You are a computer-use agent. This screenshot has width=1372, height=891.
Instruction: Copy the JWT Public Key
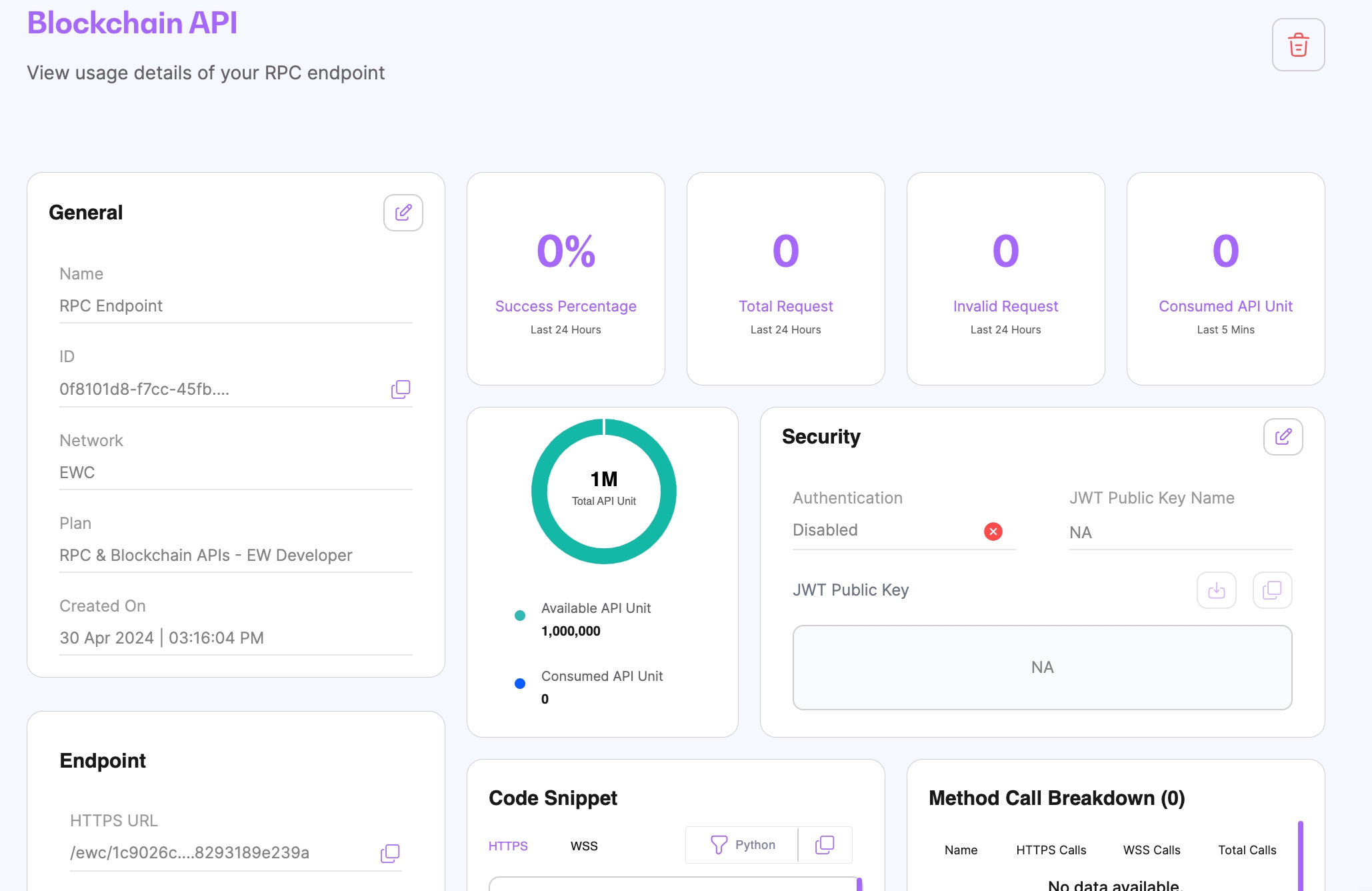[1272, 590]
